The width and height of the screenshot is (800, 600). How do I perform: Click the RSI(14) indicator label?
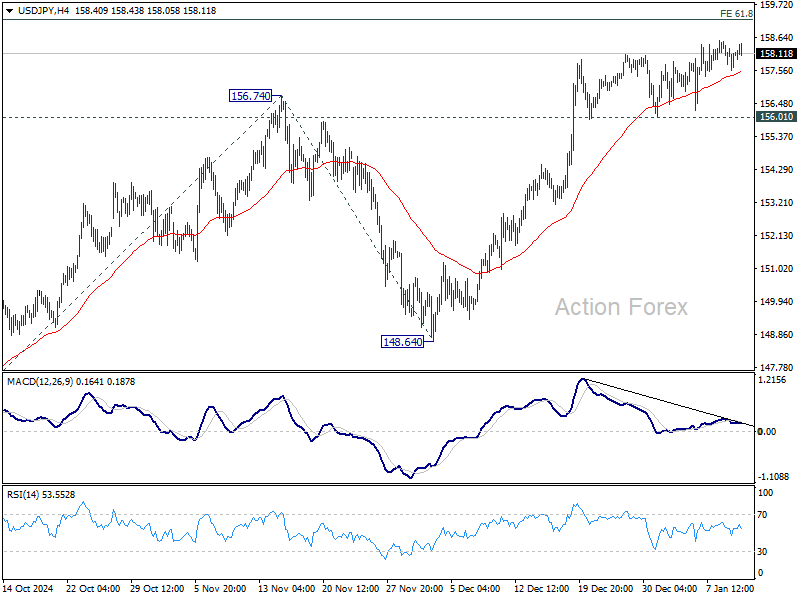(22, 494)
